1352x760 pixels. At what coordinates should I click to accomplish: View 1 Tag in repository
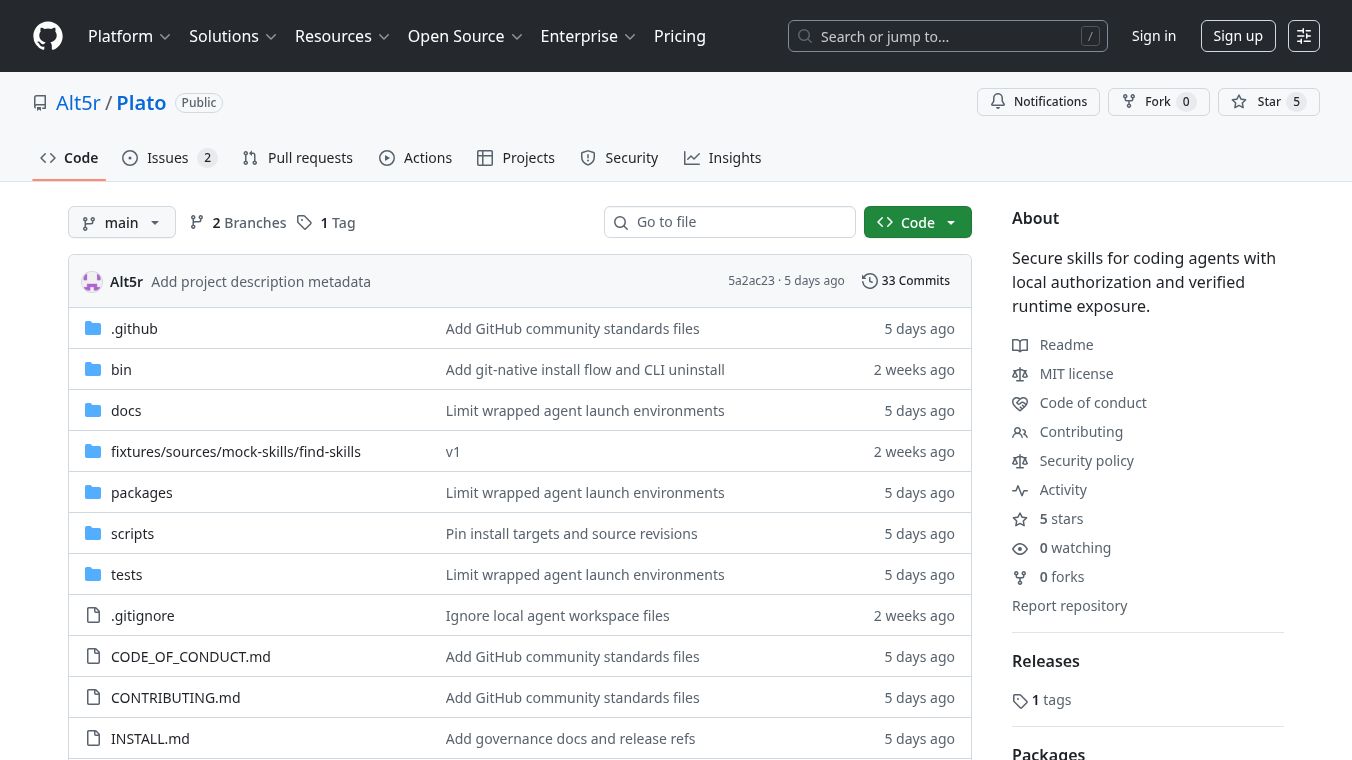coord(326,223)
